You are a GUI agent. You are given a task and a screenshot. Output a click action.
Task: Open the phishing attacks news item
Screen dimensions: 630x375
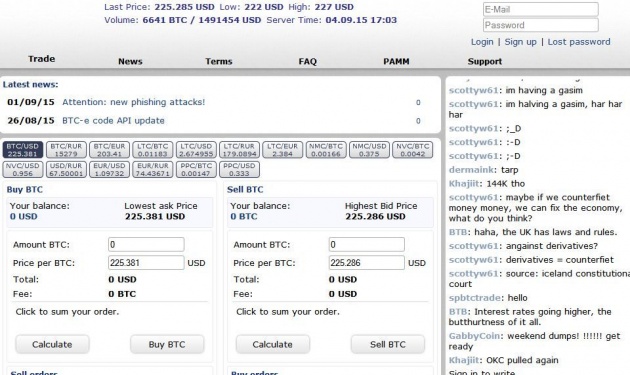133,102
